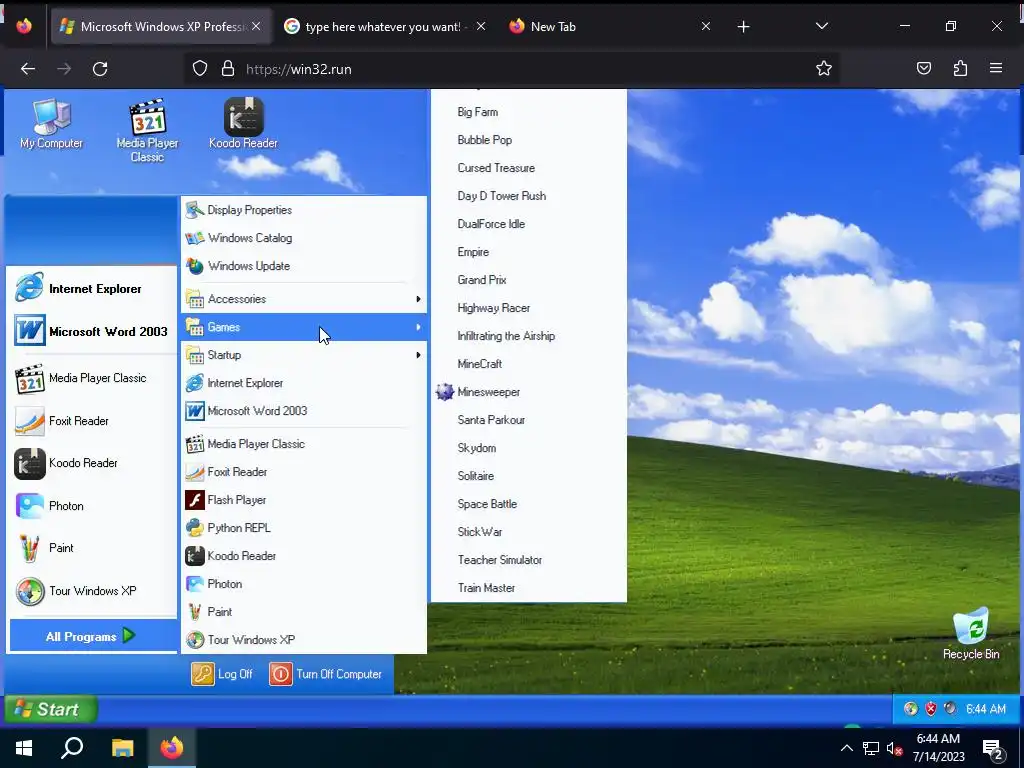1024x768 pixels.
Task: Open Photon in recent programs list
Action: click(91, 506)
